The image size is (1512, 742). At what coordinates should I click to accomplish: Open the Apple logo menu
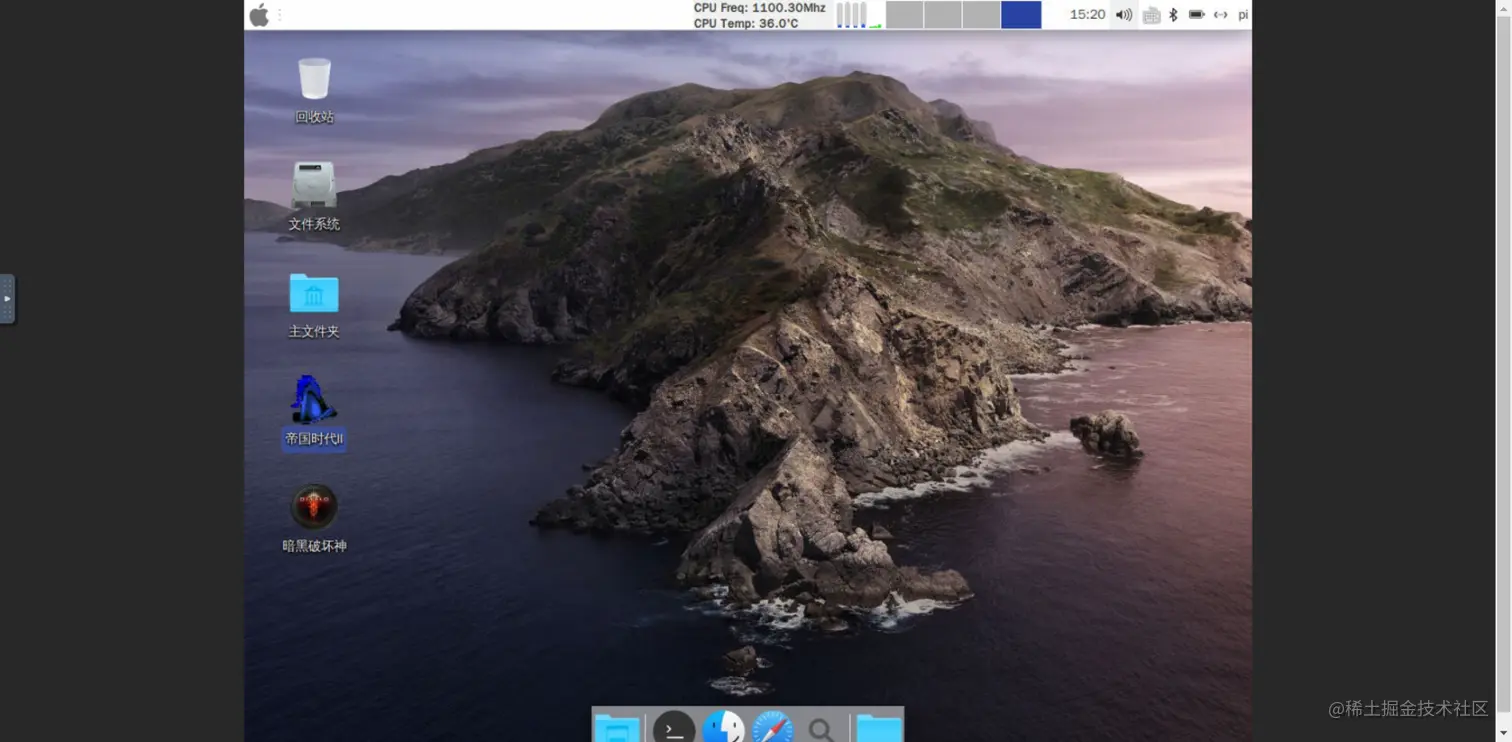click(259, 15)
